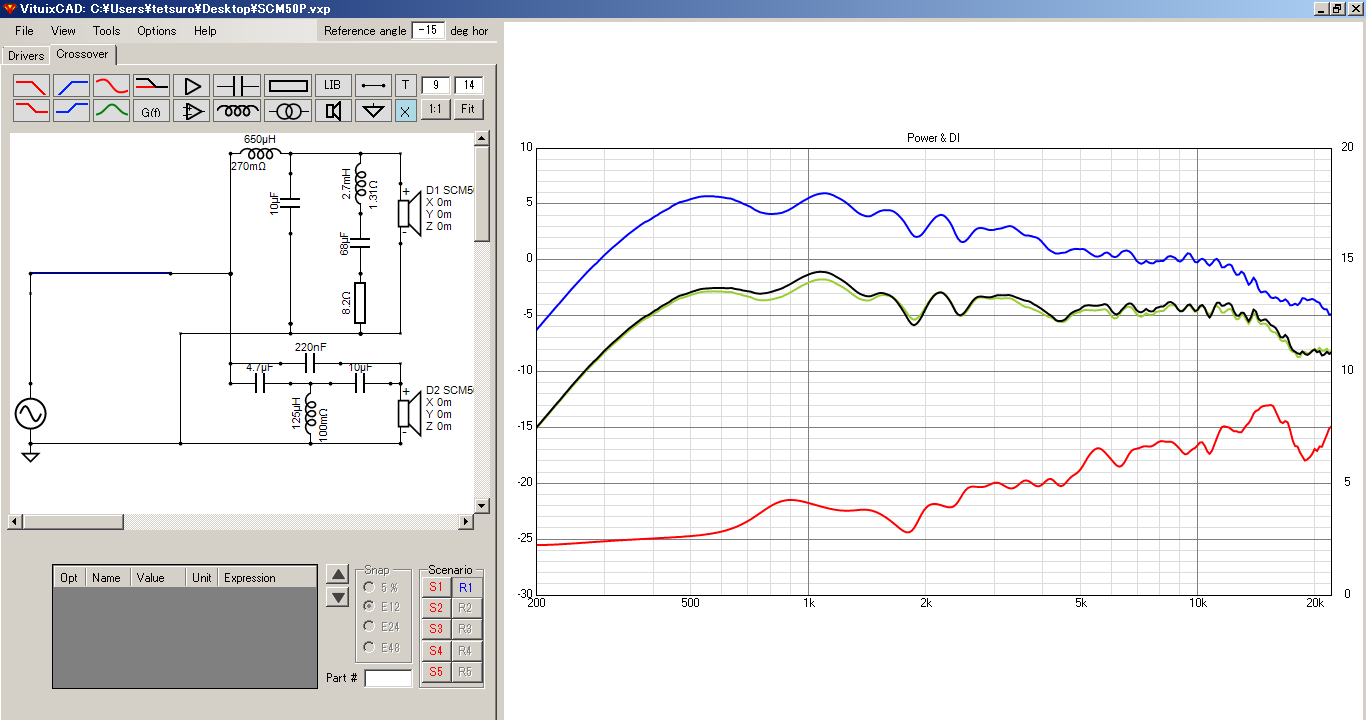Click schematic vertical scrollbar down arrow
Viewport: 1366px width, 720px height.
(x=482, y=506)
